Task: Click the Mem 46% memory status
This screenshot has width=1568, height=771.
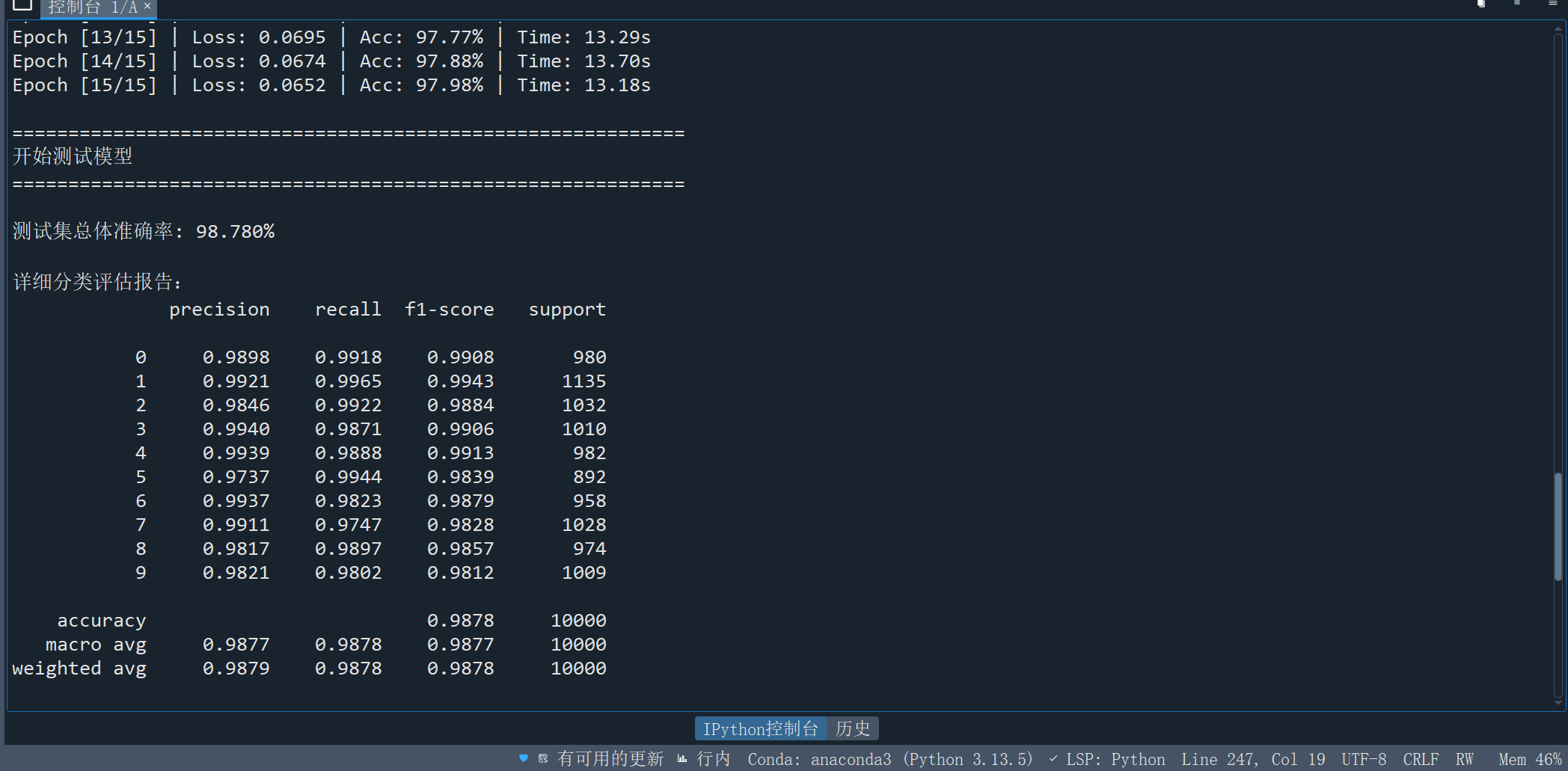Action: coord(1530,759)
